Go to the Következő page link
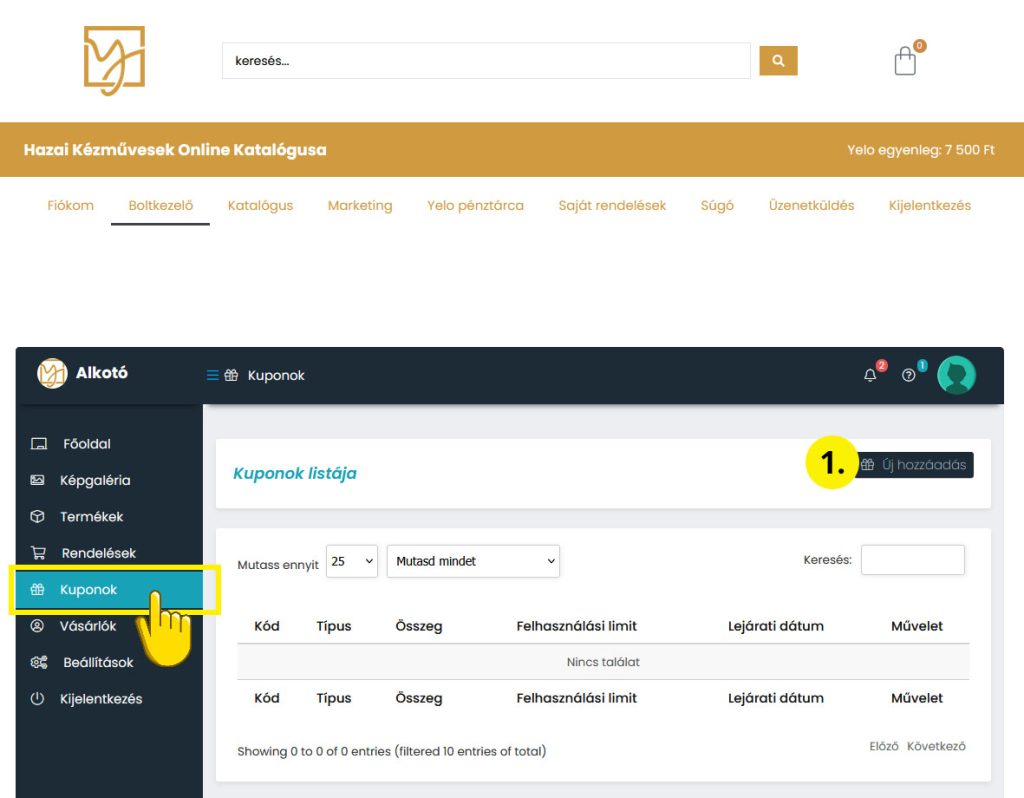 point(936,746)
